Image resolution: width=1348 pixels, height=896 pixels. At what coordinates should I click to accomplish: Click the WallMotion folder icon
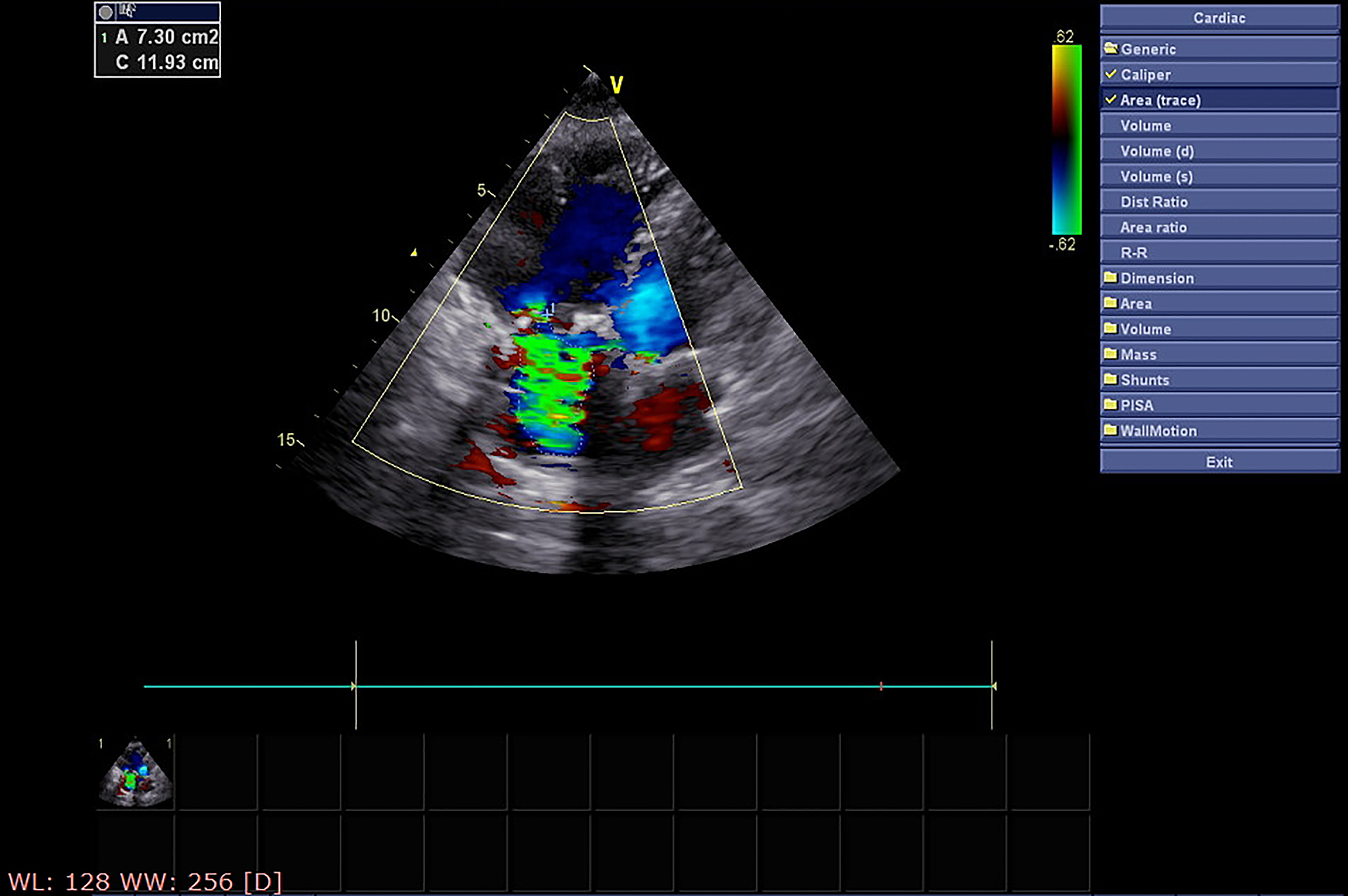click(x=1111, y=430)
